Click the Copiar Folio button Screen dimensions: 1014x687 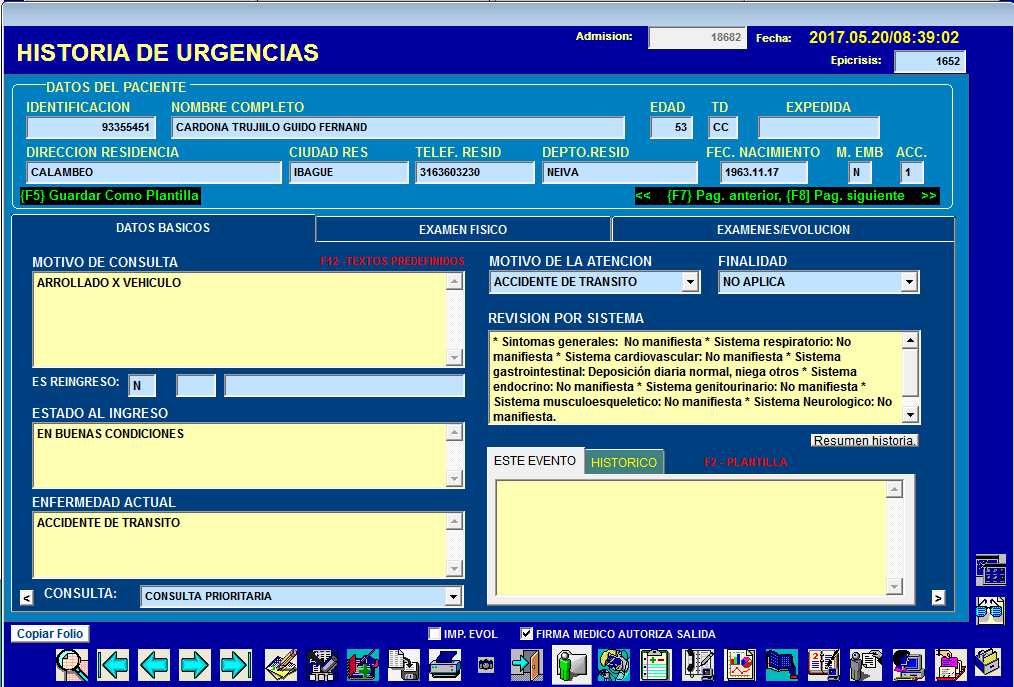coord(50,634)
